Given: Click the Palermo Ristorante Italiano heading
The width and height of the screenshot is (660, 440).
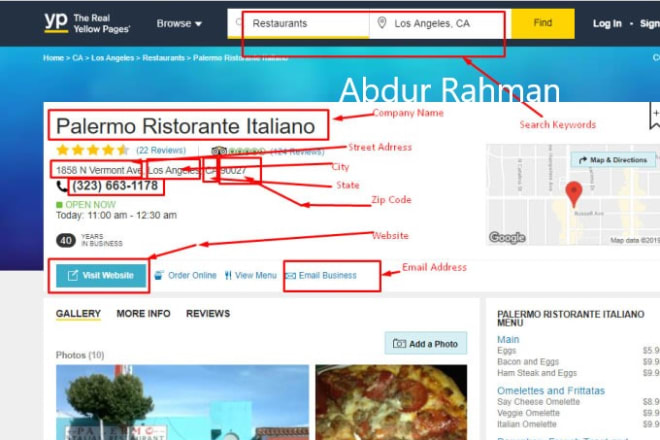Looking at the screenshot, I should 186,126.
